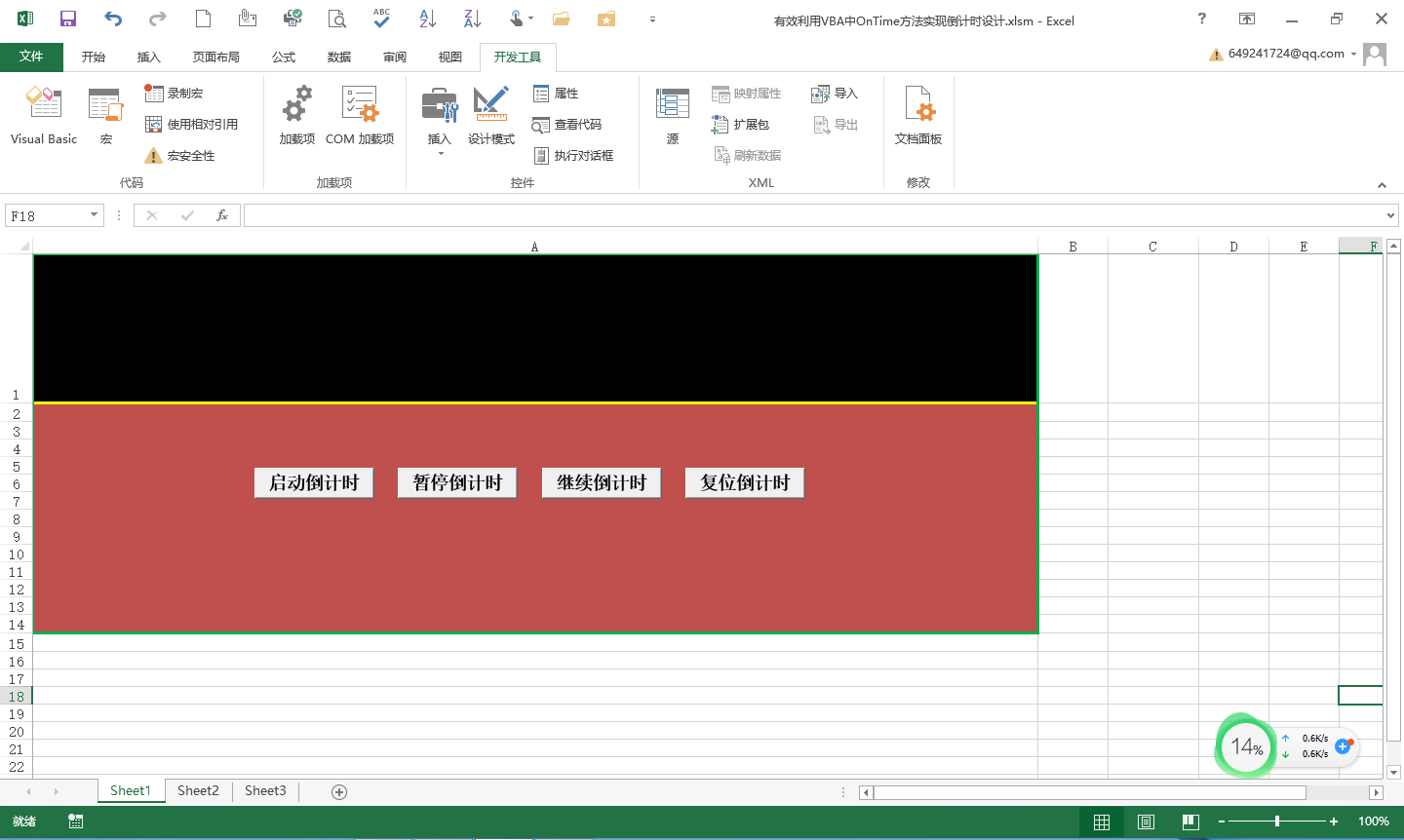Start recording a macro with 录制宏

tap(175, 94)
